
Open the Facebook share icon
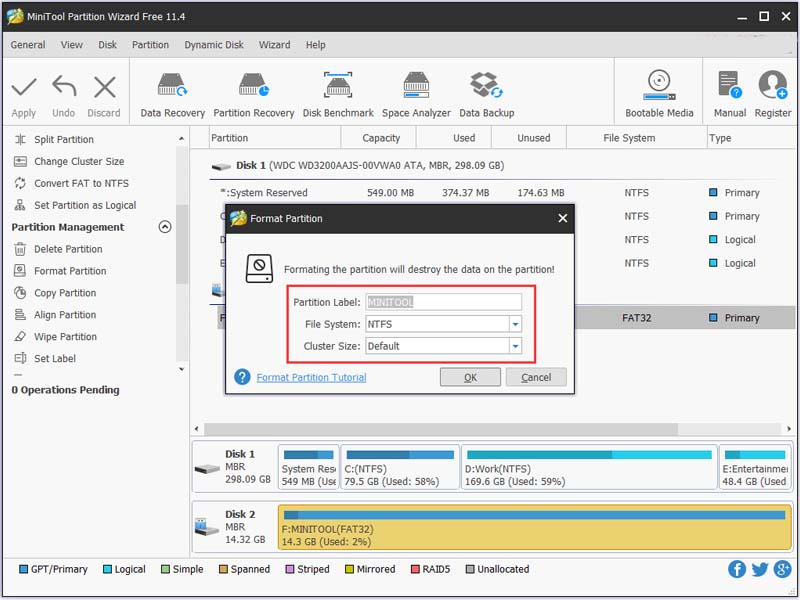pos(737,569)
